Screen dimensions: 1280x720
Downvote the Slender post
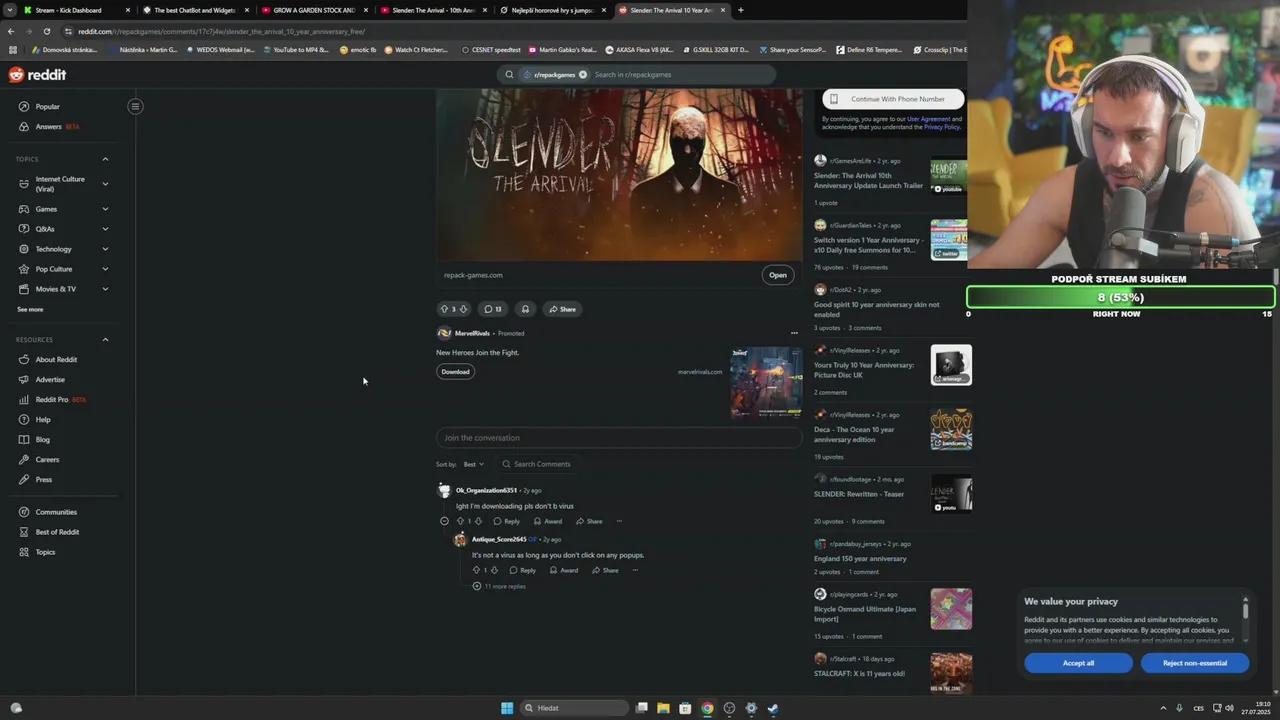pos(463,309)
